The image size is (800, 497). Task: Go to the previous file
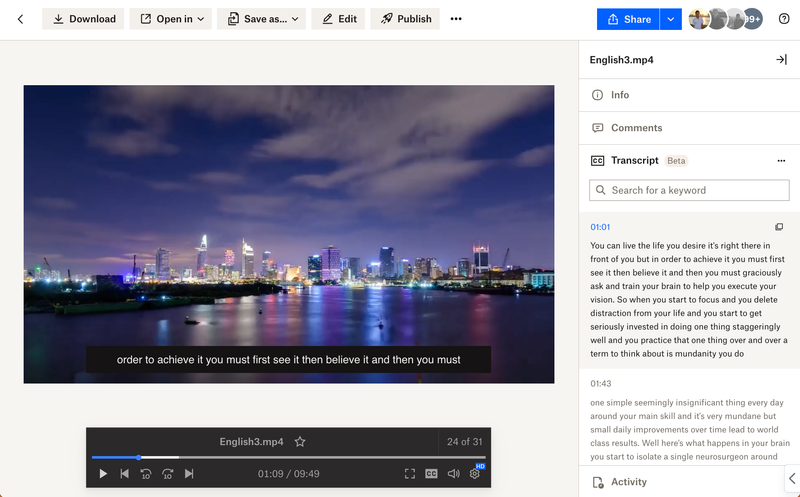point(124,474)
